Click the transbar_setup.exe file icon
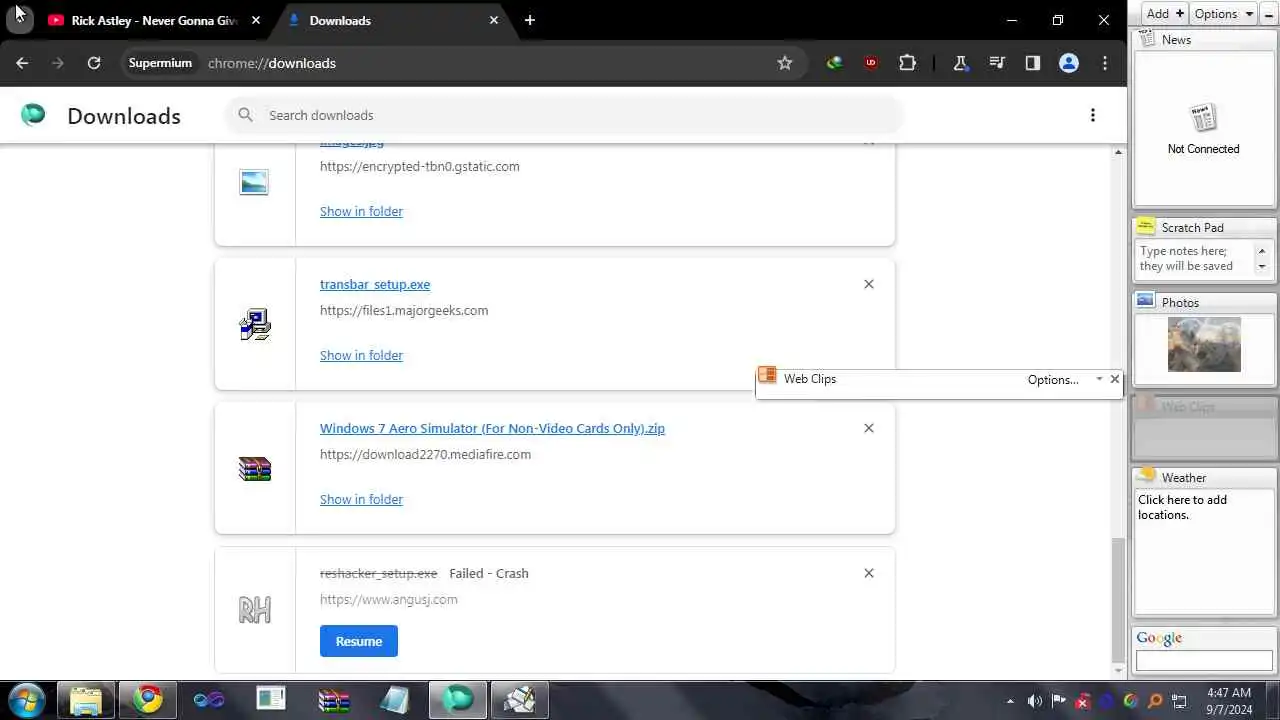The image size is (1280, 720). pyautogui.click(x=255, y=324)
